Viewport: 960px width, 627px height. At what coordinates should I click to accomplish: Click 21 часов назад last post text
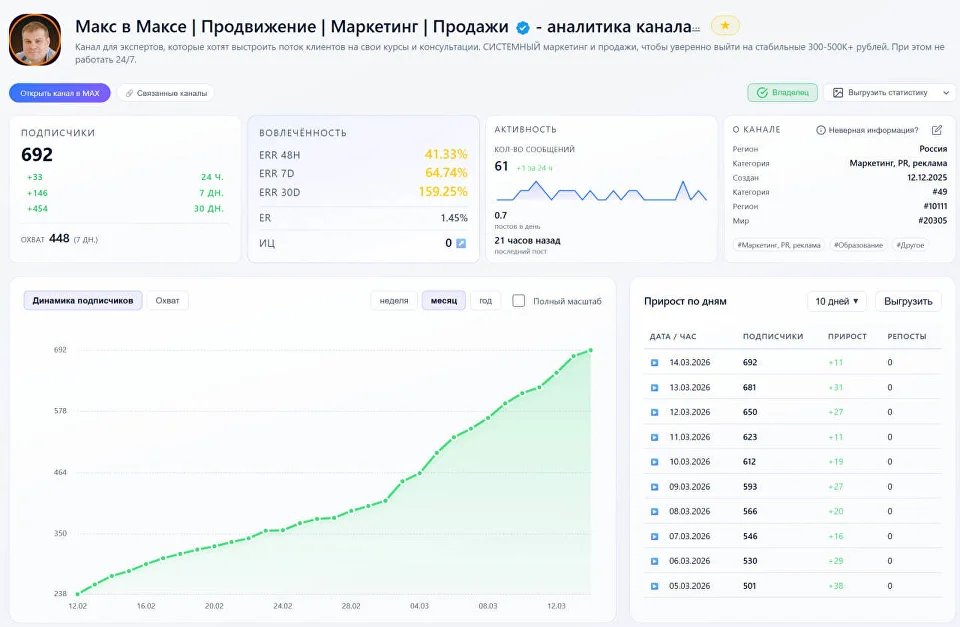(527, 241)
